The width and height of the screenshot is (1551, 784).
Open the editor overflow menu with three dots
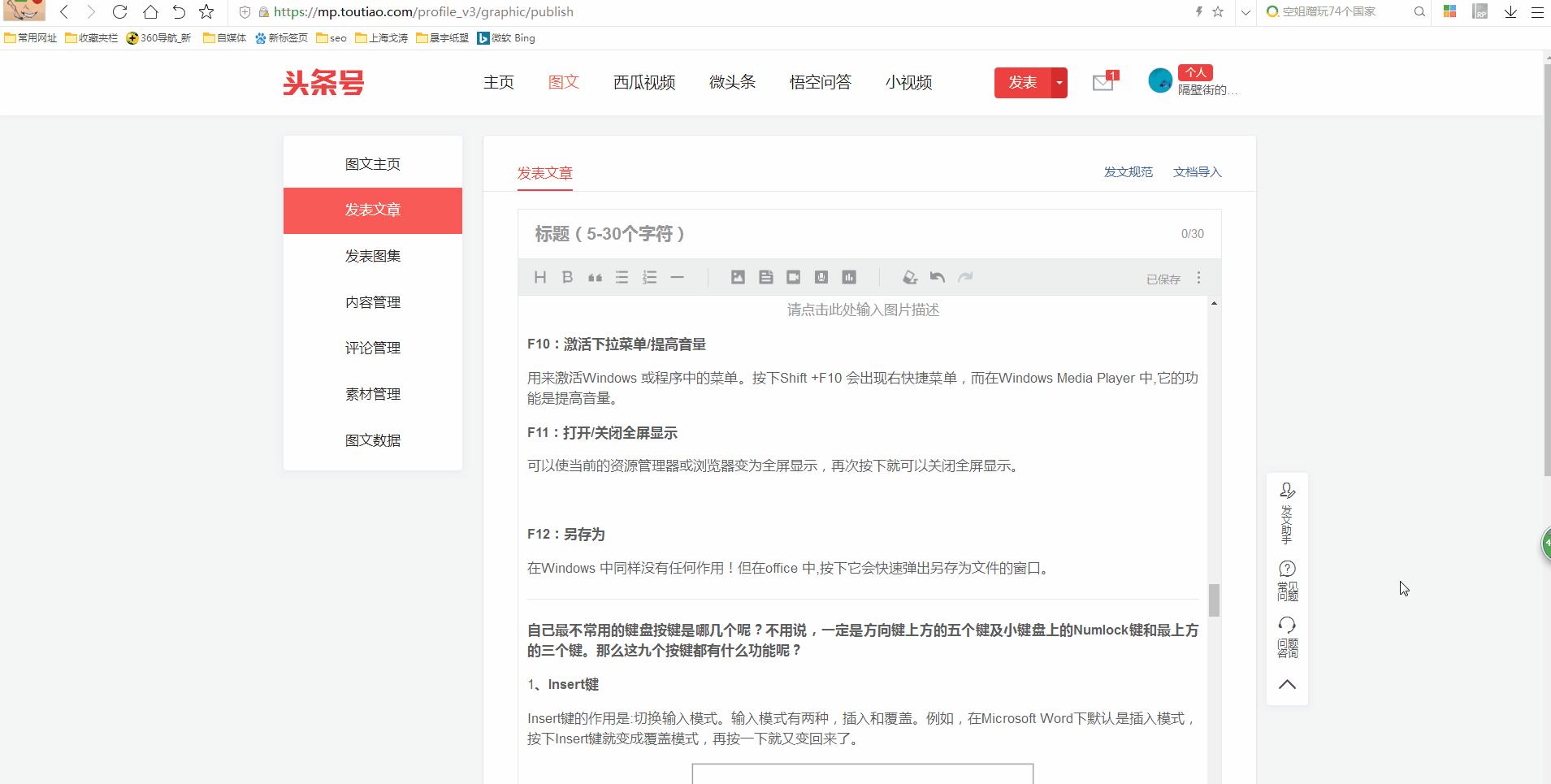point(1200,277)
